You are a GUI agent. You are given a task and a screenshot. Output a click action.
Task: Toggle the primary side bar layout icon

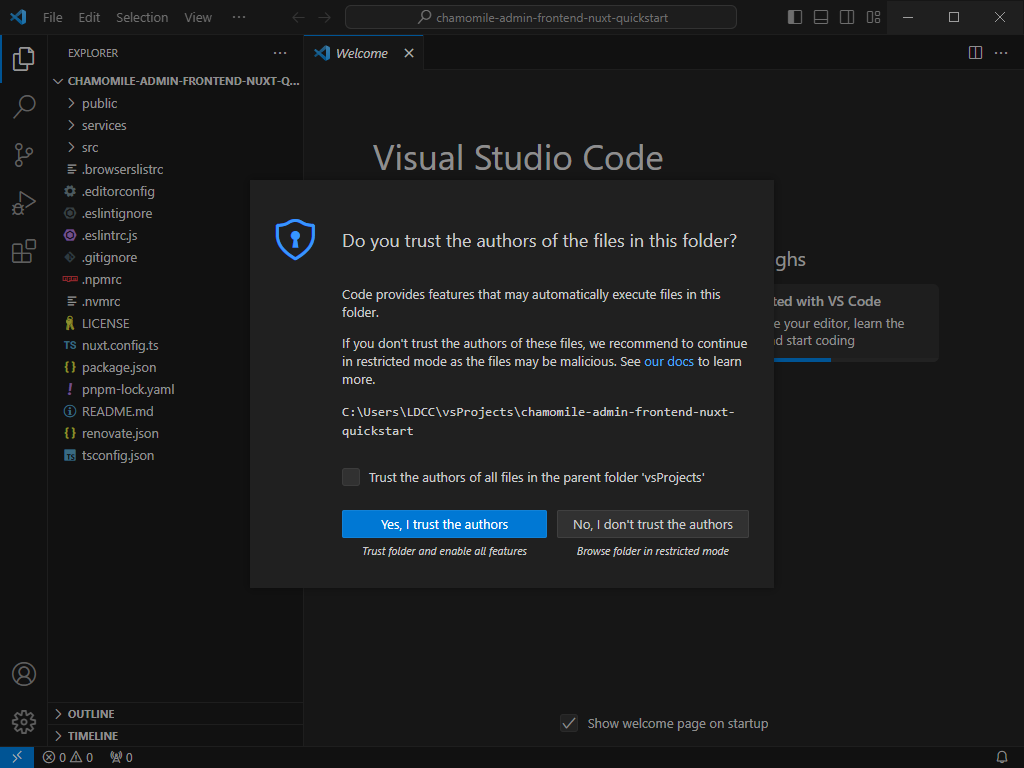(795, 18)
